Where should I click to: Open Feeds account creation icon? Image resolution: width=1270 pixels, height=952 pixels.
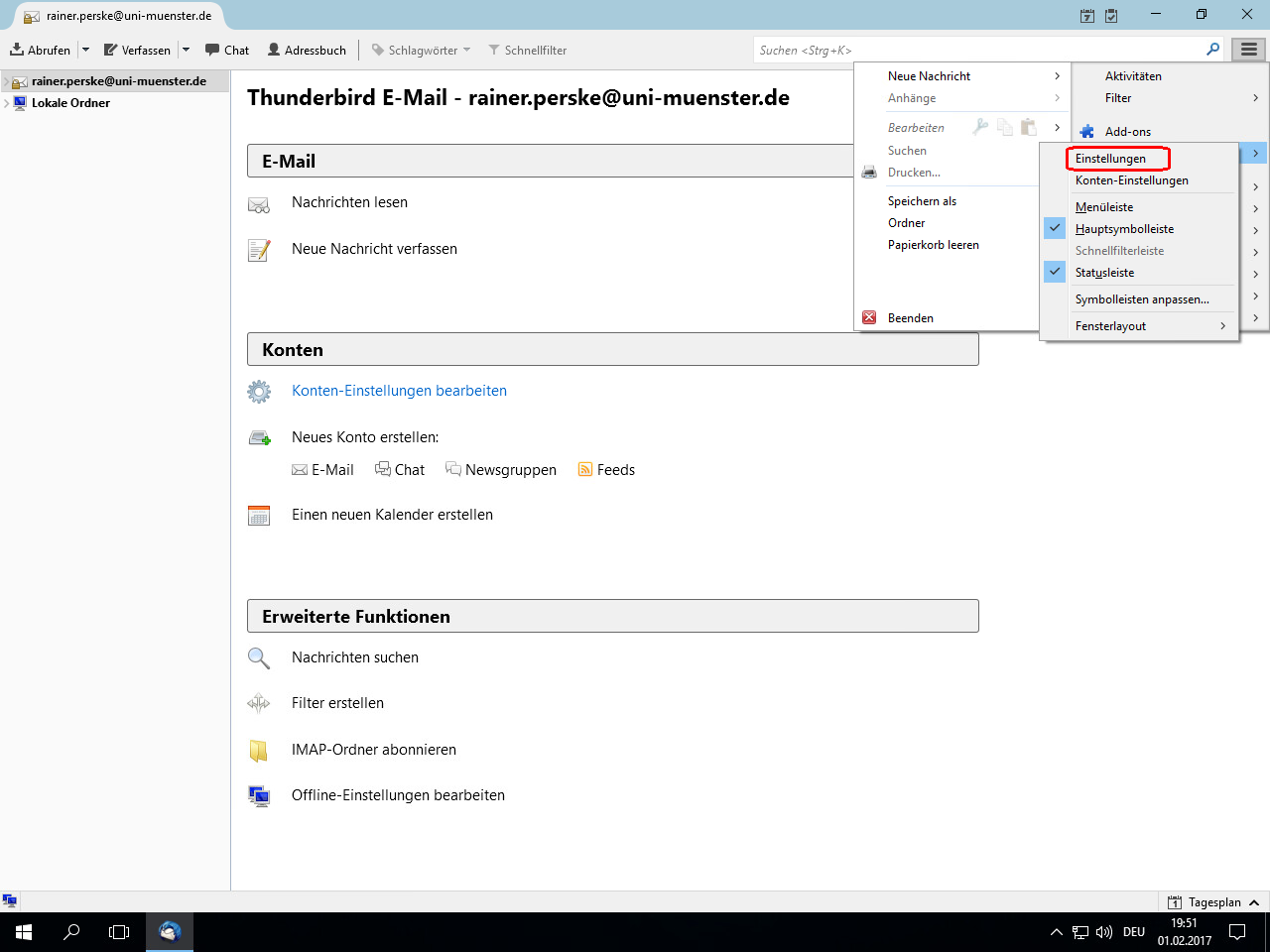pos(585,470)
